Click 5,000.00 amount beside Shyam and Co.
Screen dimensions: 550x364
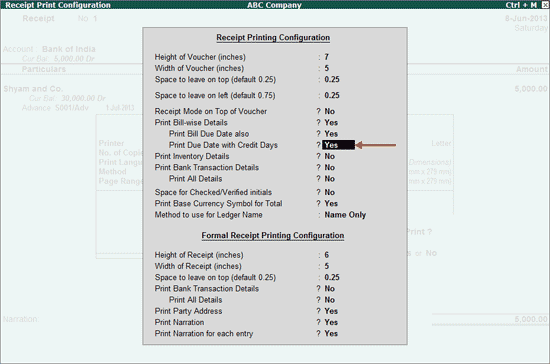point(531,89)
